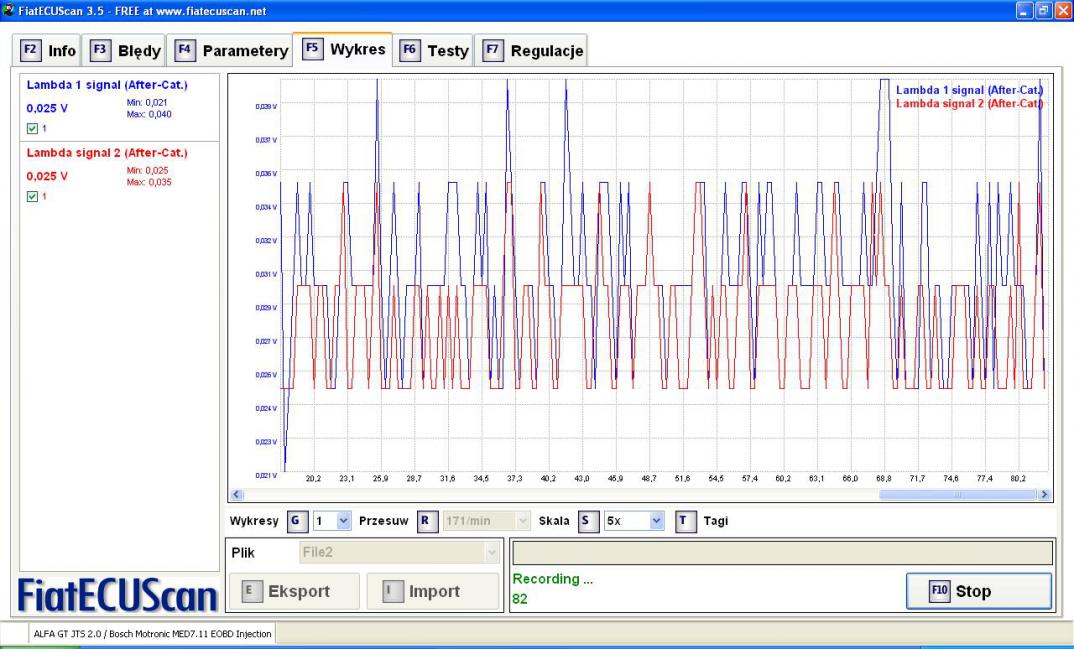Click the T key icon for Tagi
The width and height of the screenshot is (1074, 649).
[x=685, y=521]
